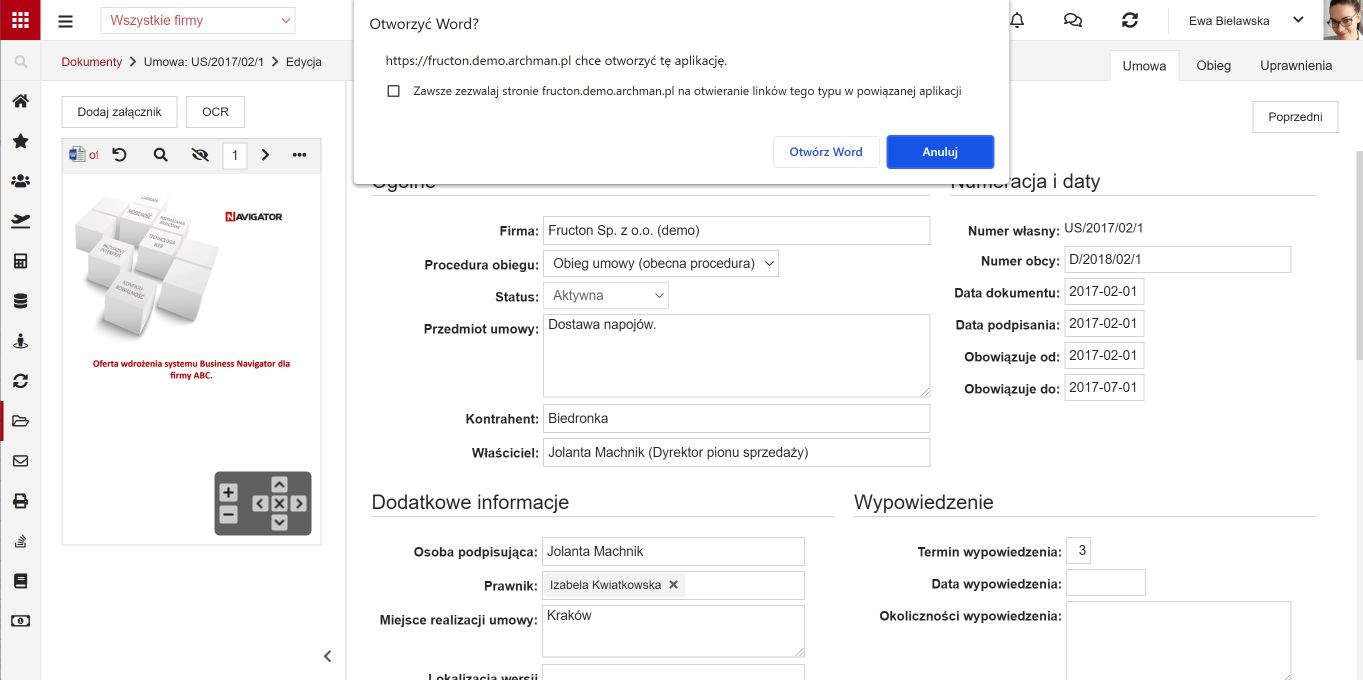This screenshot has height=680, width=1363.
Task: Open favorites star in sidebar
Action: 20,141
